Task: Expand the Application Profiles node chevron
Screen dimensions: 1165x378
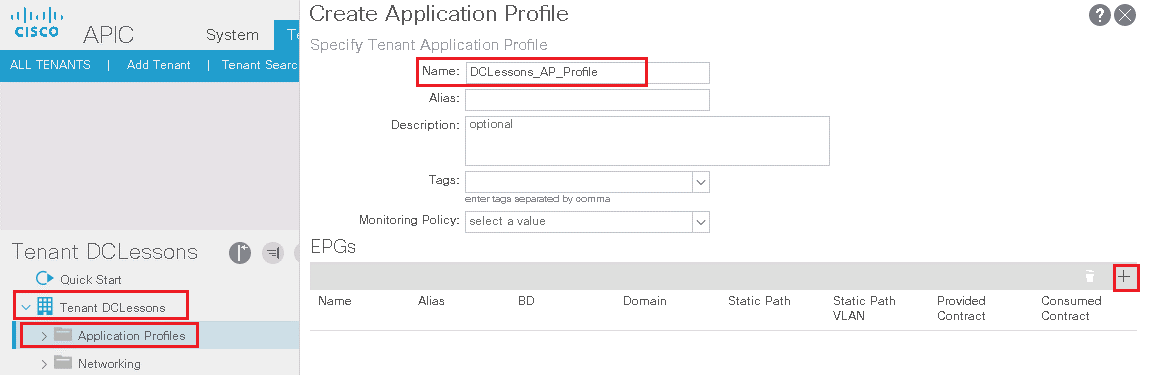Action: coord(44,336)
